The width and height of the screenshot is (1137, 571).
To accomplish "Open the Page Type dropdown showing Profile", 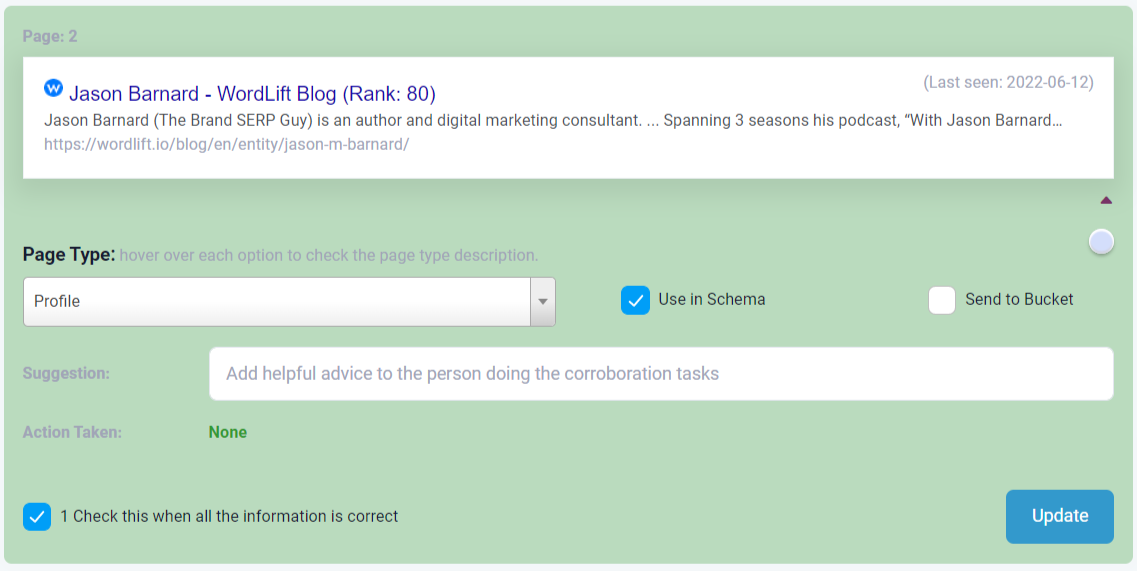I will click(289, 301).
